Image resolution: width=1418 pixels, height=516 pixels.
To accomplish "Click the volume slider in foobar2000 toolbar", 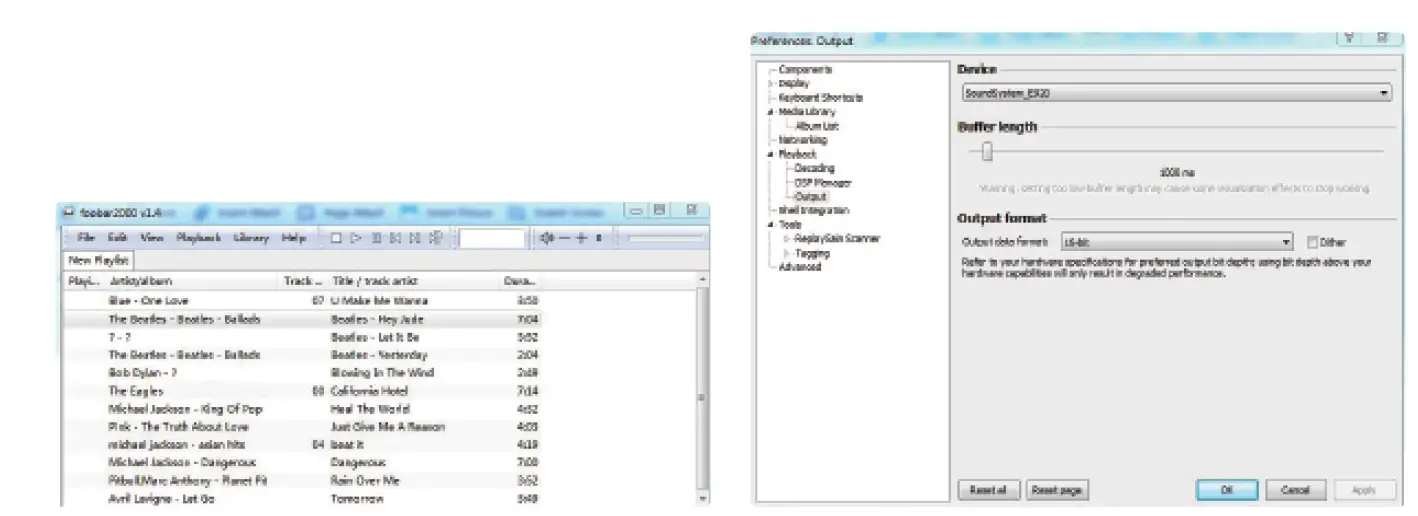I will tap(665, 238).
